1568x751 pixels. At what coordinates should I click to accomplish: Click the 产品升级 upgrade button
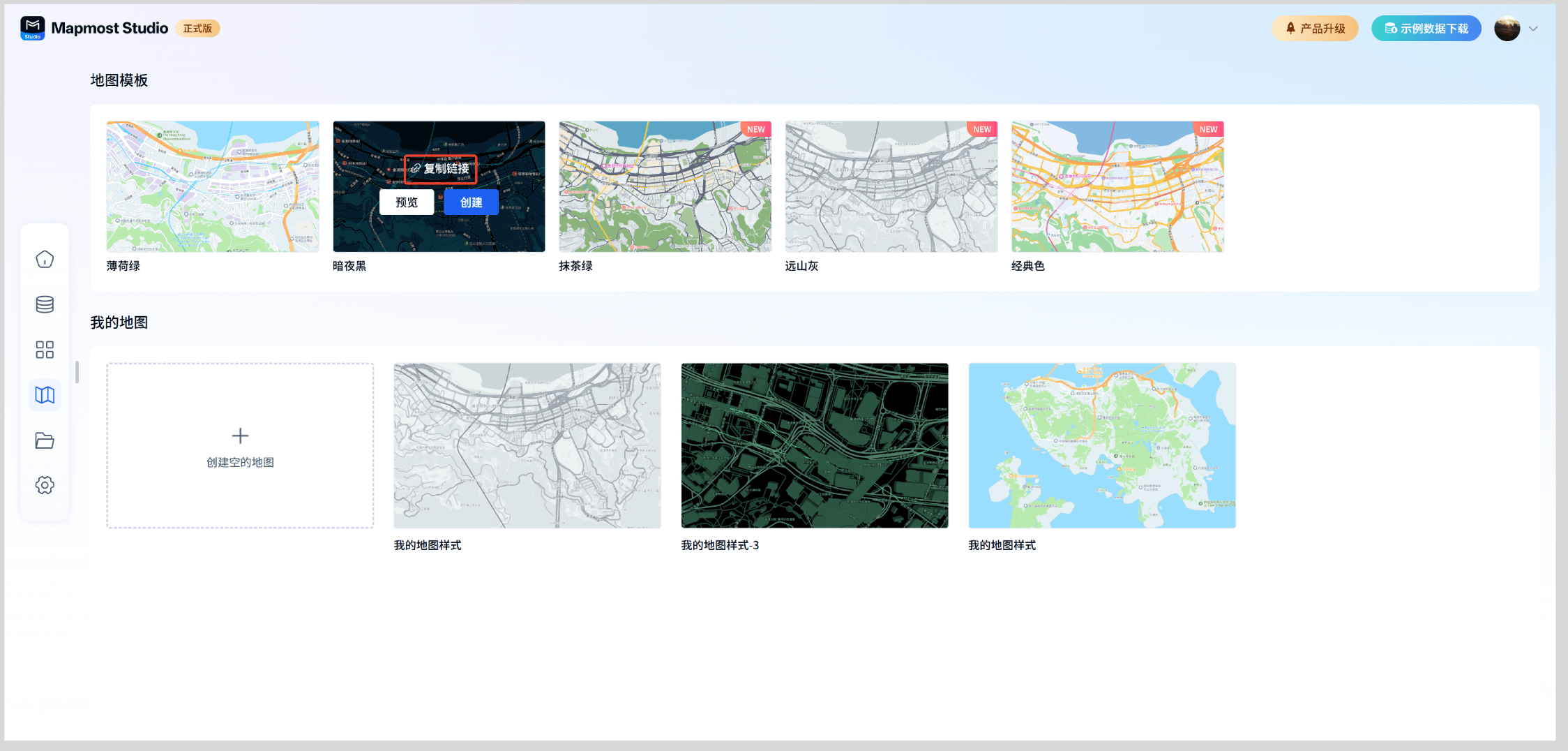[x=1315, y=29]
